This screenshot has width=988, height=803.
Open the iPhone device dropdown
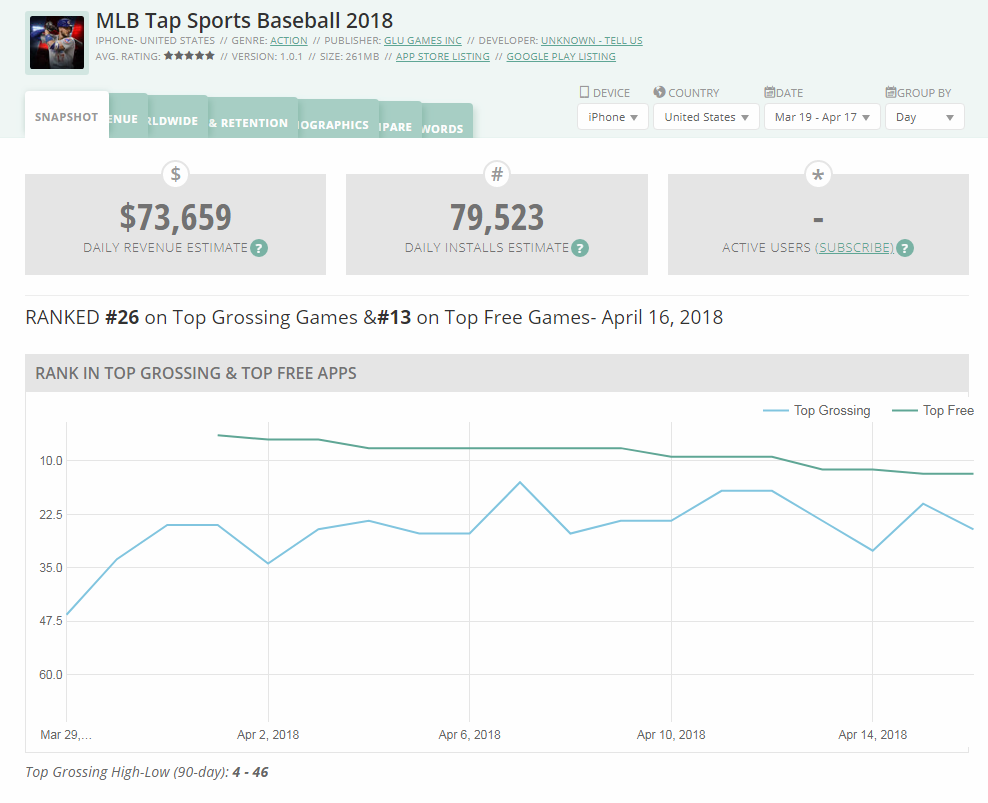[612, 117]
